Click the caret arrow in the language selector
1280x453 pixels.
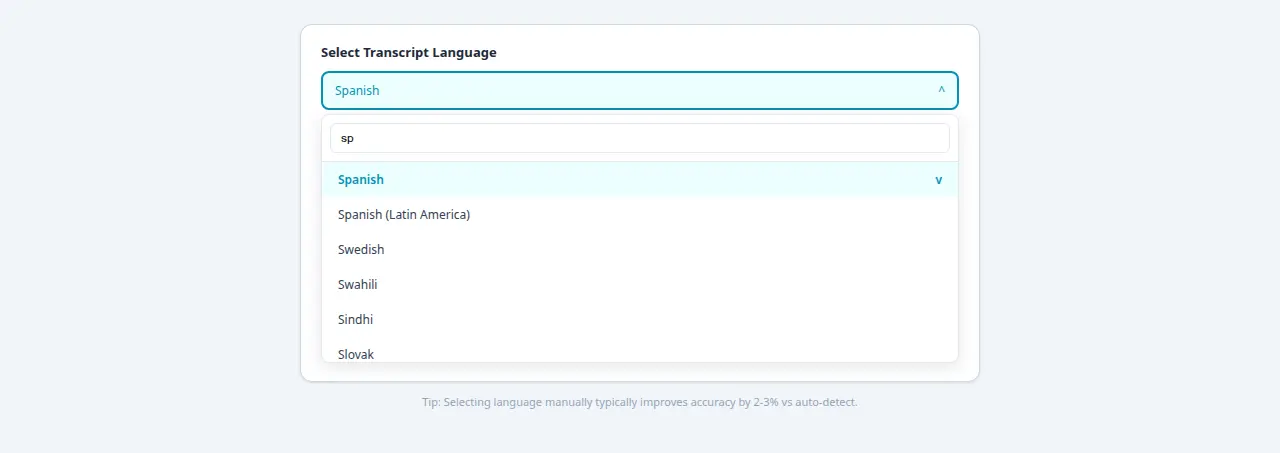[x=941, y=90]
